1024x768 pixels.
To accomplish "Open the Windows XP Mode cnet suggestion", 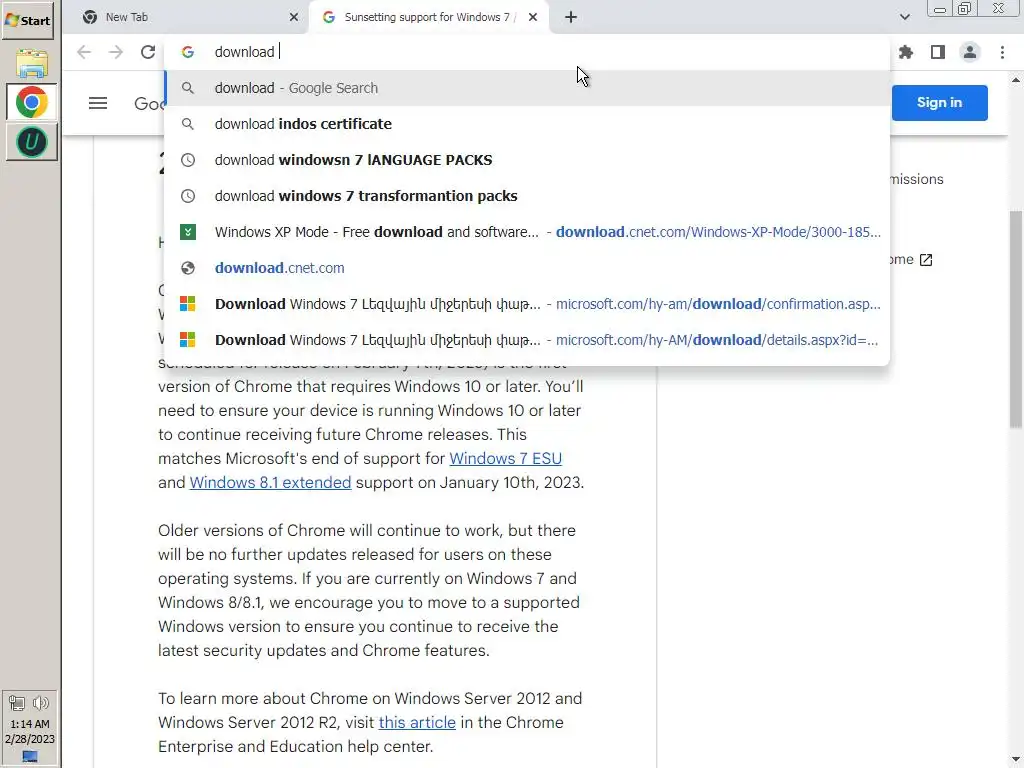I will 527,232.
